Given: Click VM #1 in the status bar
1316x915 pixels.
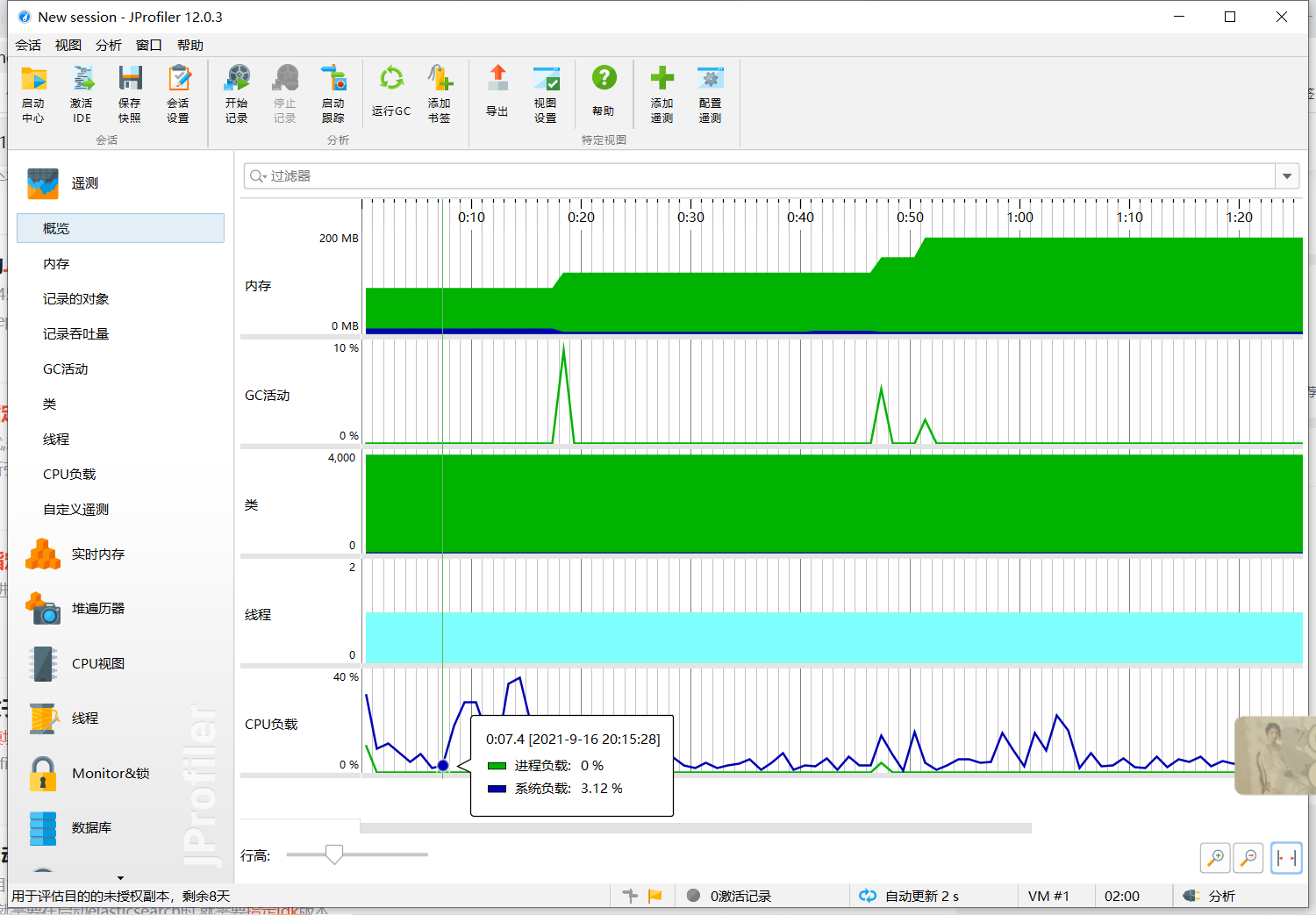Looking at the screenshot, I should pos(1048,896).
